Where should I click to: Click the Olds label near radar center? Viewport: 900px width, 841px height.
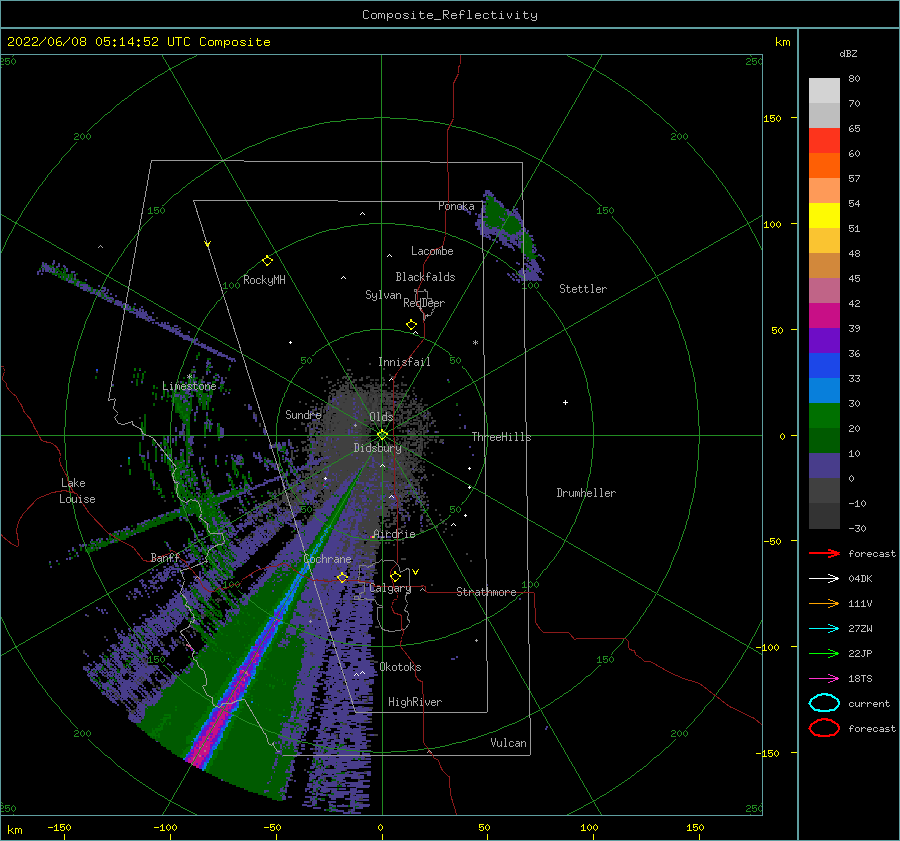click(x=381, y=417)
